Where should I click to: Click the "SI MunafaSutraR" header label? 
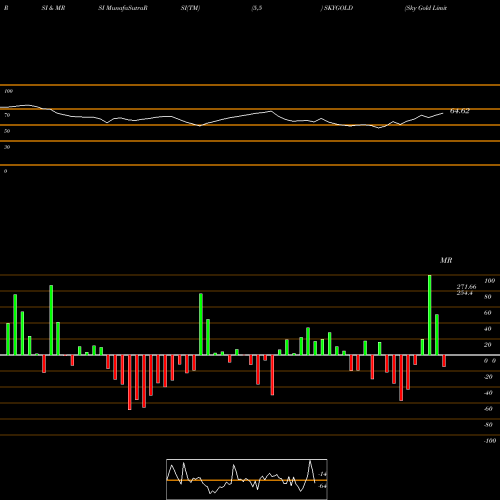(123, 8)
